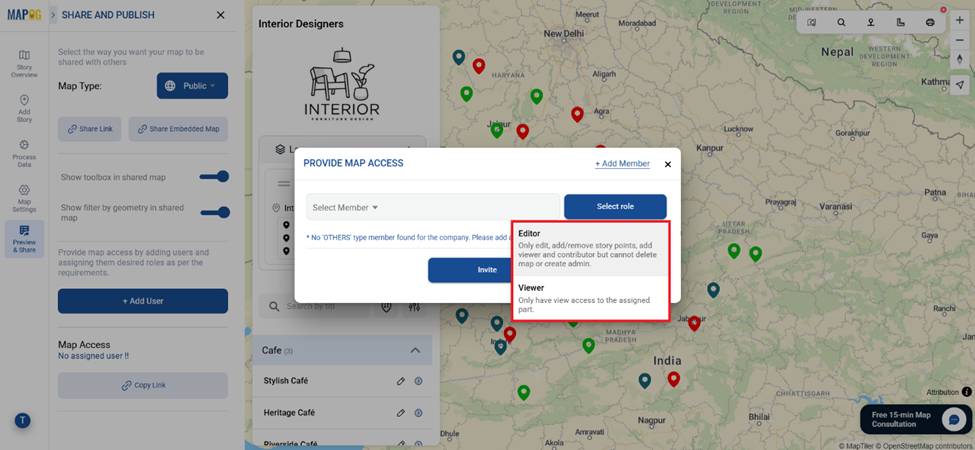This screenshot has height=450, width=975.
Task: Click the filter sliders icon beside search
Action: tap(415, 307)
